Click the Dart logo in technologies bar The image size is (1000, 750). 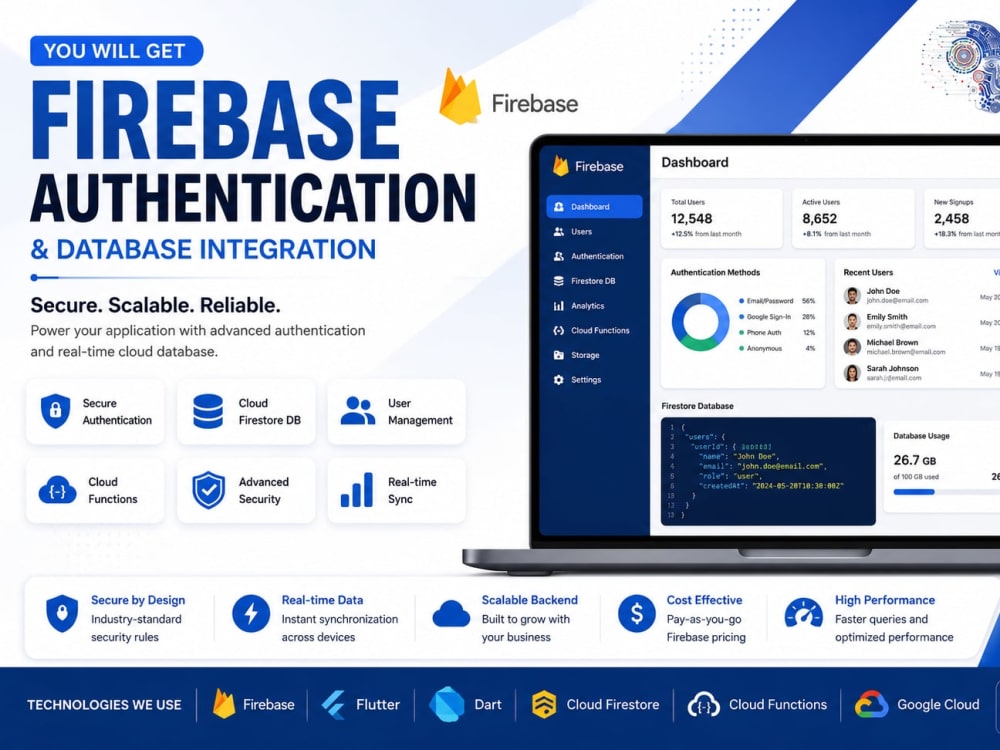(446, 705)
